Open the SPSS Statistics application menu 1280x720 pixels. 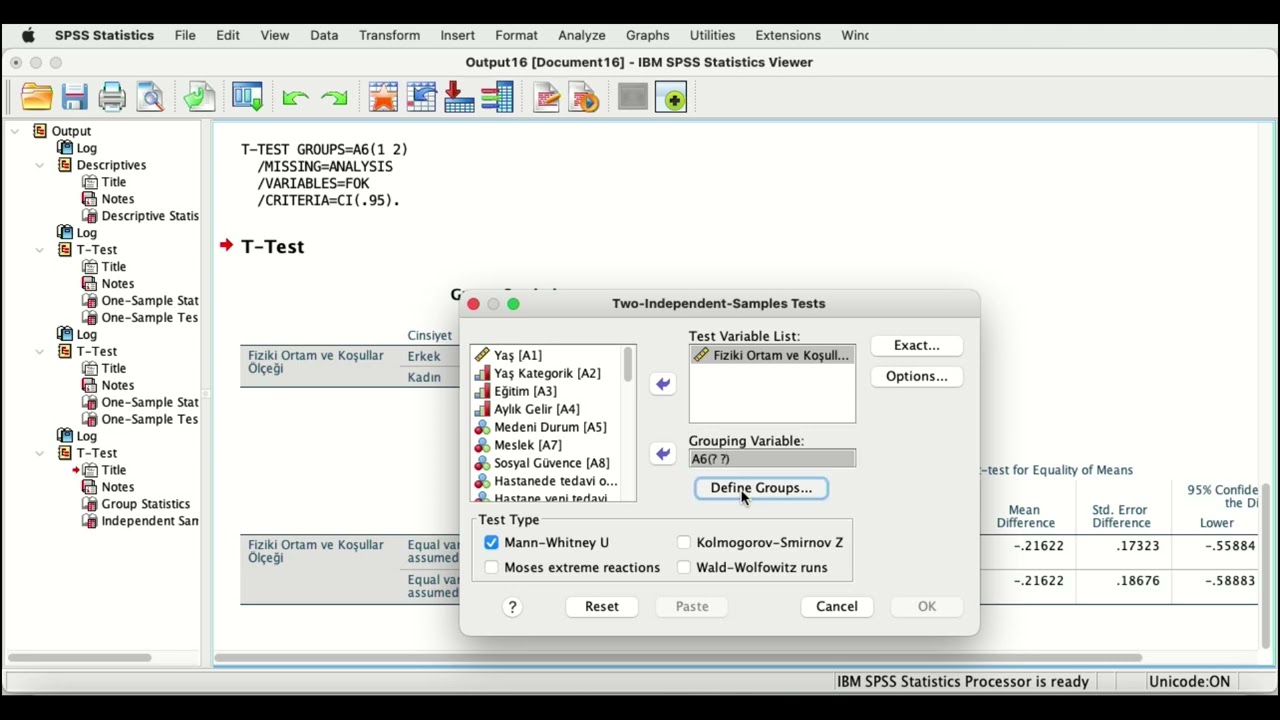pyautogui.click(x=104, y=35)
